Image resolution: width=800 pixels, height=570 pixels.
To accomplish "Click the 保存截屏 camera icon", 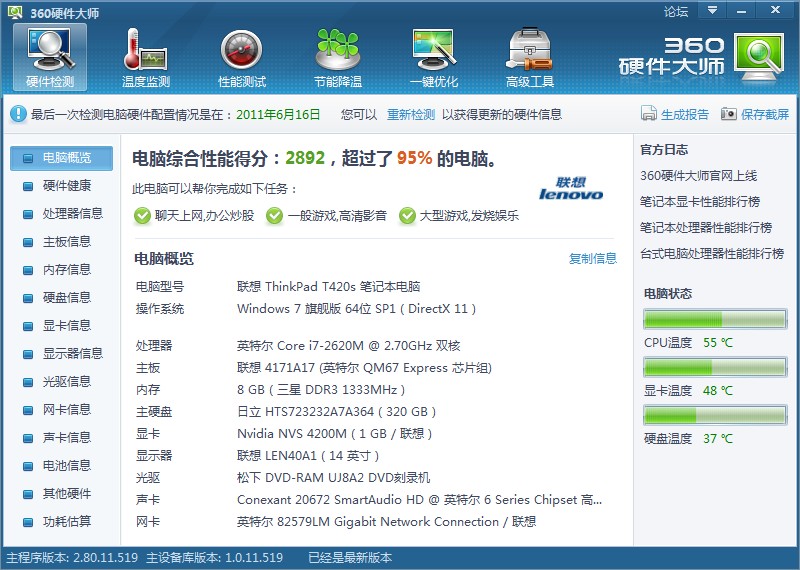I will [729, 113].
